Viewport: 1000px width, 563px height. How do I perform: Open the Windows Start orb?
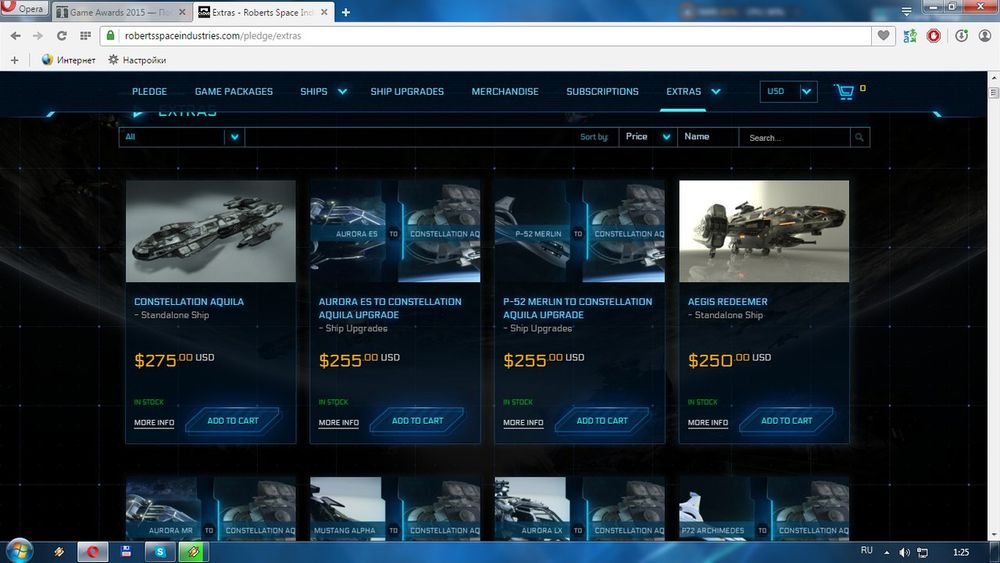(19, 551)
